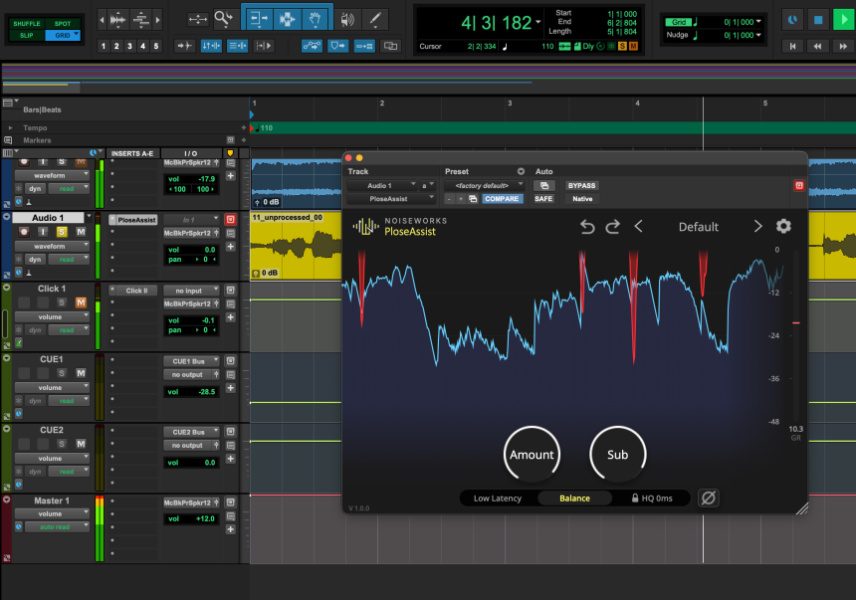Click PloseAssist redo arrow
Image resolution: width=856 pixels, height=600 pixels.
pos(613,227)
